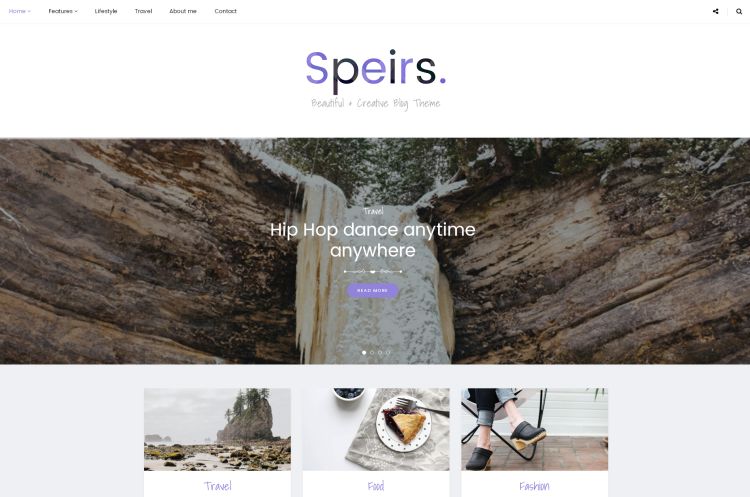Click the Read More button
The image size is (750, 497).
click(373, 290)
